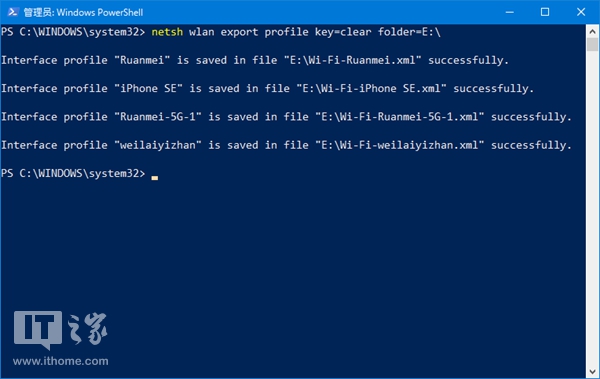Viewport: 600px width, 379px height.
Task: Maximize the PowerShell window
Action: (x=545, y=12)
